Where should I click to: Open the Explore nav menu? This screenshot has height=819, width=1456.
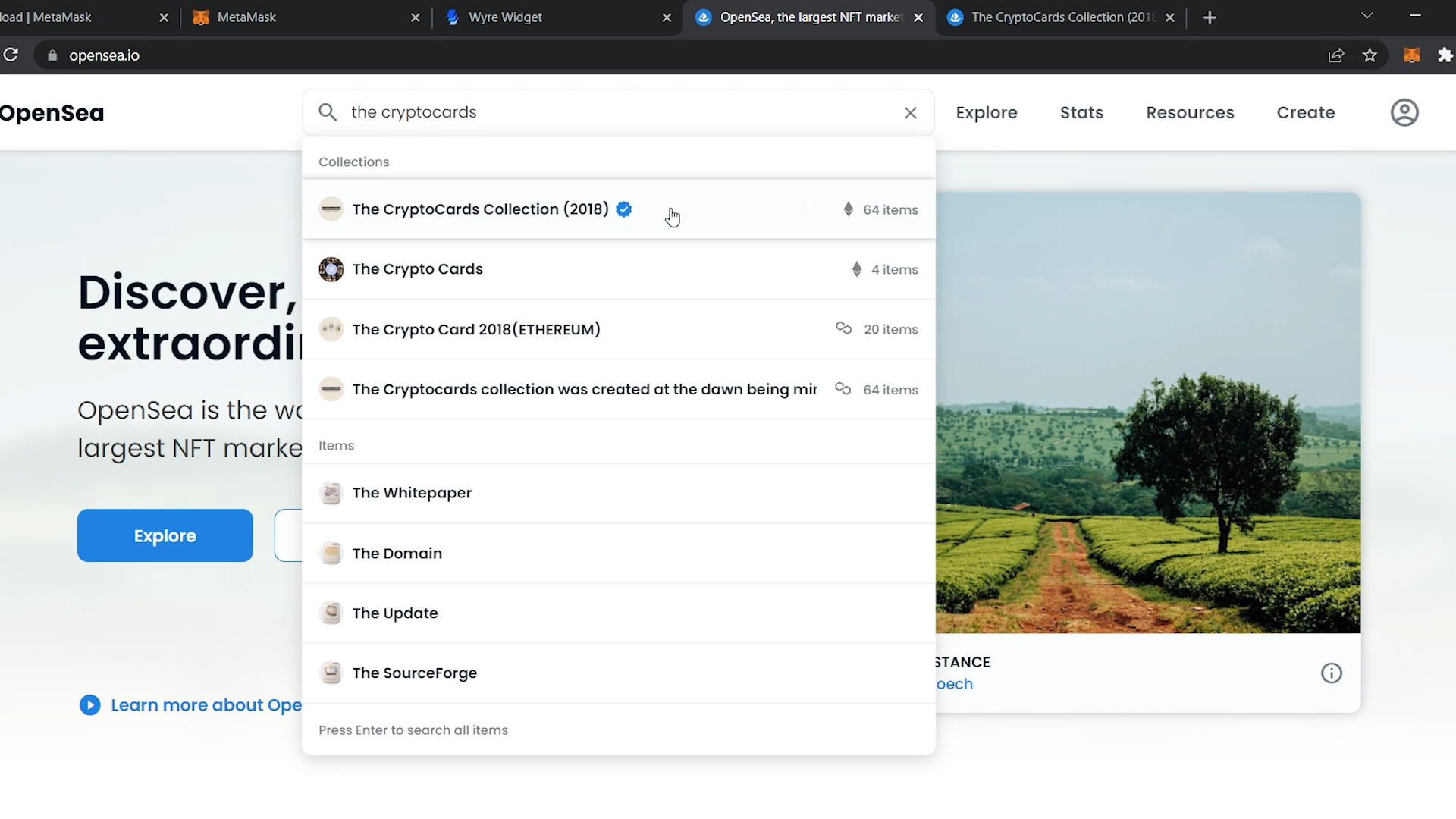point(987,112)
